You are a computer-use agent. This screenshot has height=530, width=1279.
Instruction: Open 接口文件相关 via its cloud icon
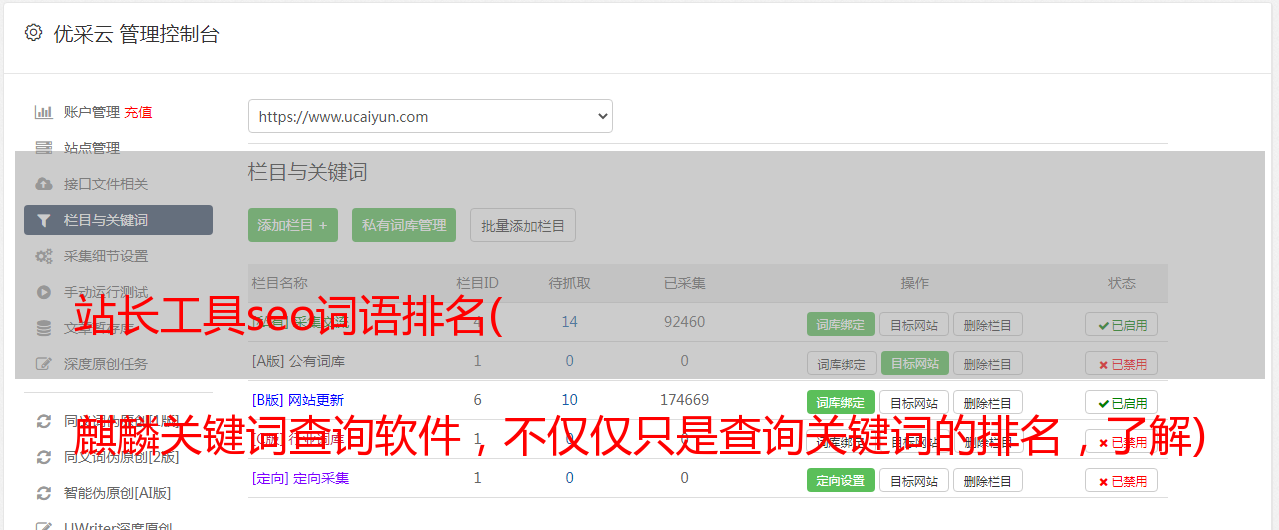coord(44,184)
